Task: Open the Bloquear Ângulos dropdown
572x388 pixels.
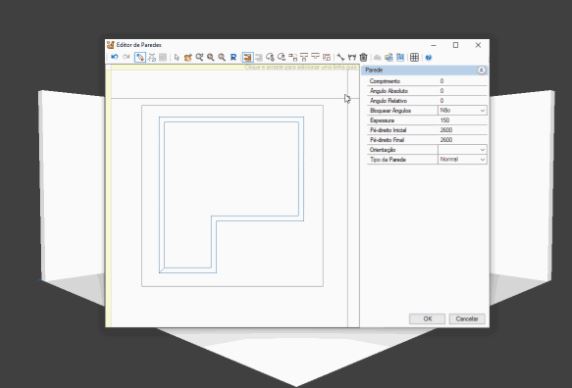Action: (462, 110)
